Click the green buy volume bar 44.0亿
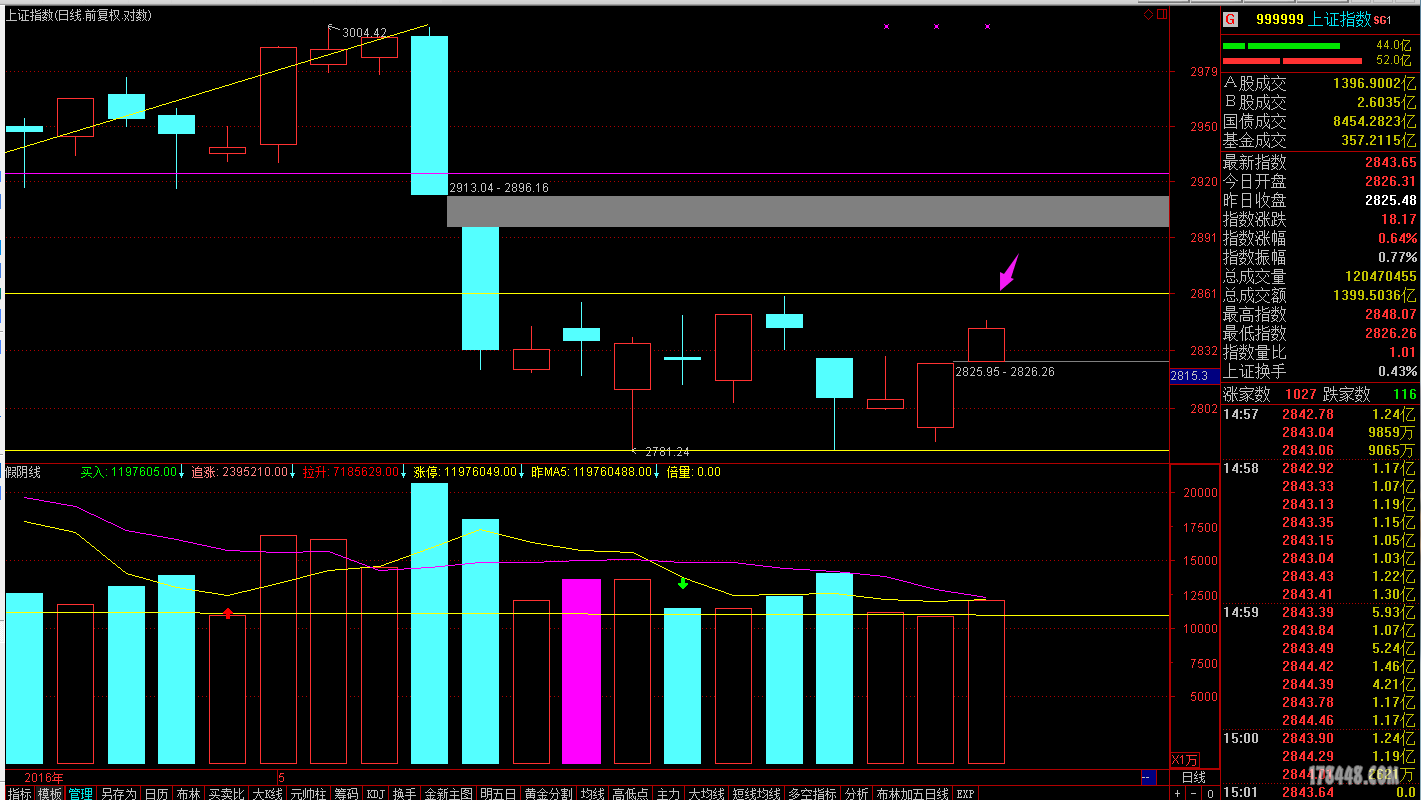Screen dimensions: 1421x800 (x=1281, y=46)
